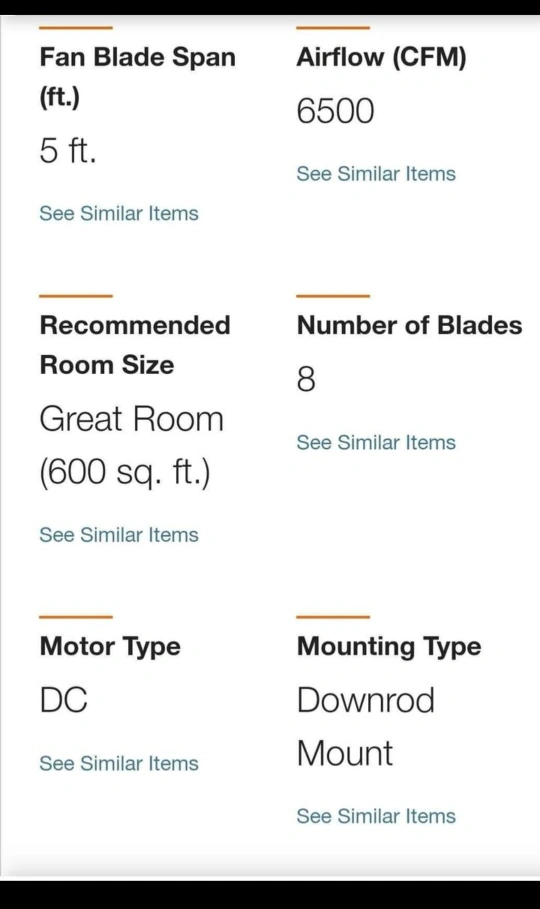Select the Recommended Room Size heading
540x909 pixels.
tap(135, 345)
